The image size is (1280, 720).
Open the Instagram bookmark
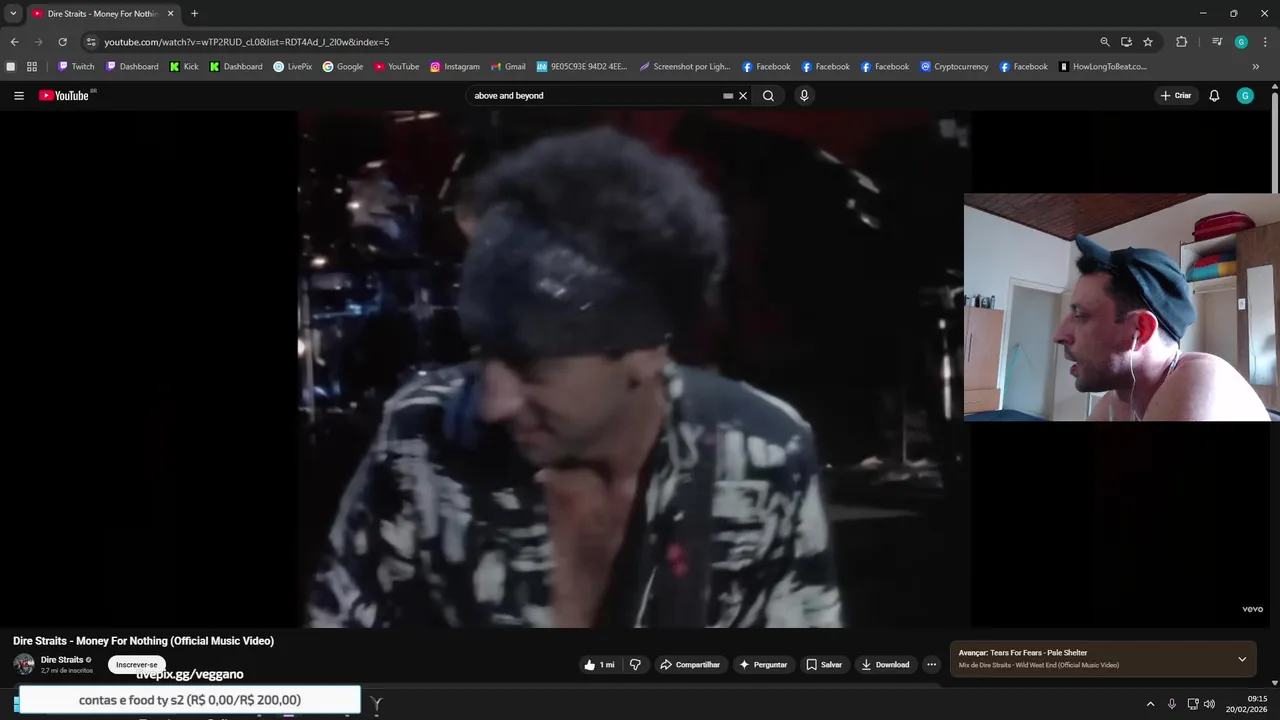tap(455, 67)
